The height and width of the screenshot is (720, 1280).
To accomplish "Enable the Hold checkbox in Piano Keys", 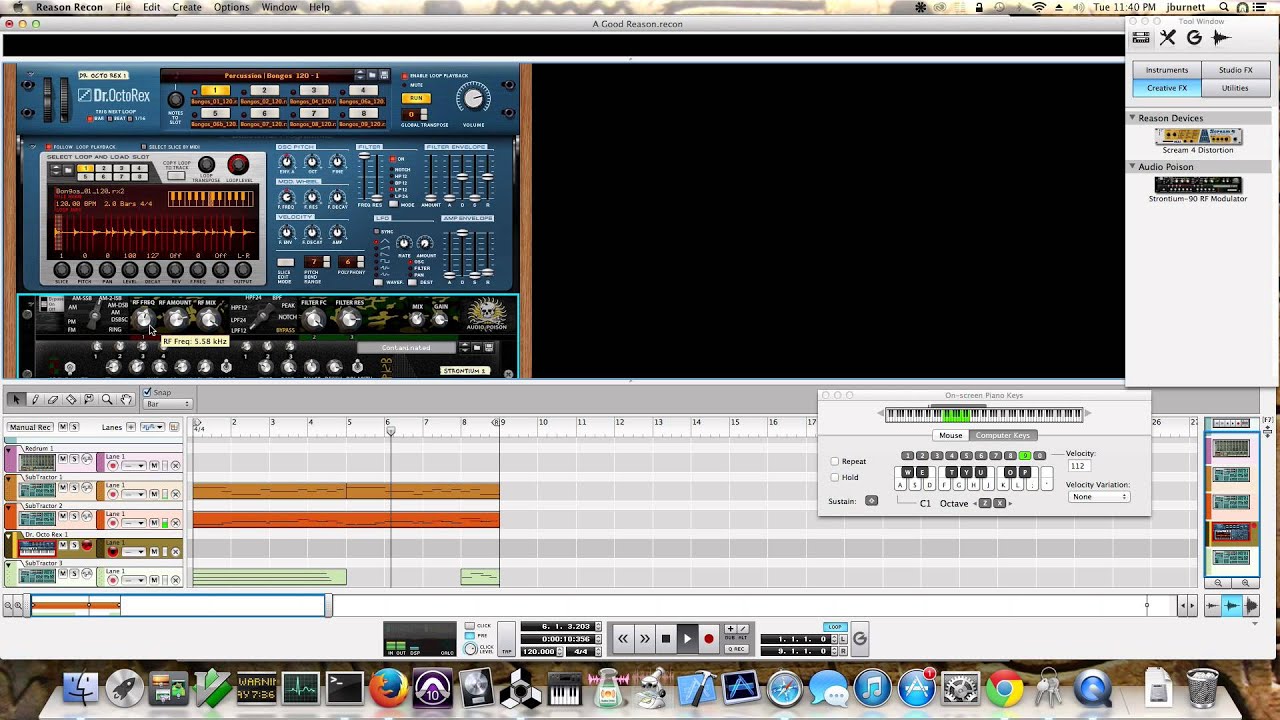I will [x=835, y=477].
